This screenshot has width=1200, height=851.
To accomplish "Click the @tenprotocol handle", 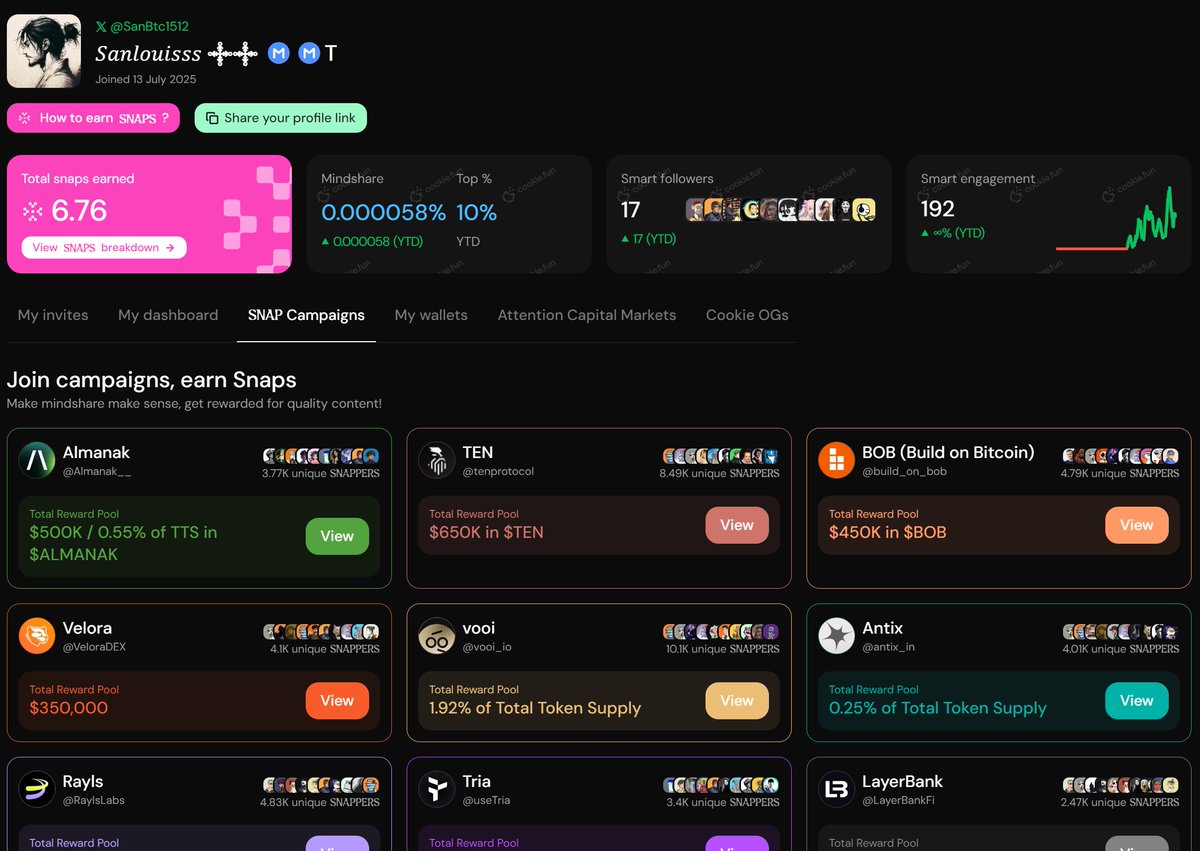I will [x=498, y=471].
